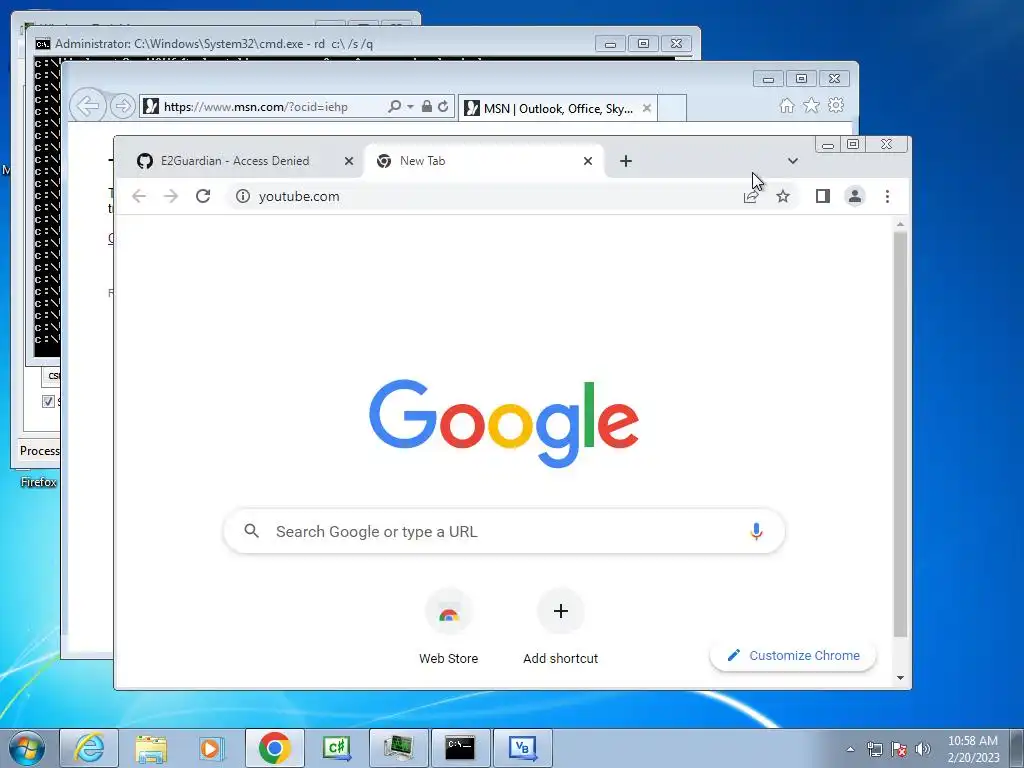Open a new Chrome tab with plus button

(x=626, y=161)
